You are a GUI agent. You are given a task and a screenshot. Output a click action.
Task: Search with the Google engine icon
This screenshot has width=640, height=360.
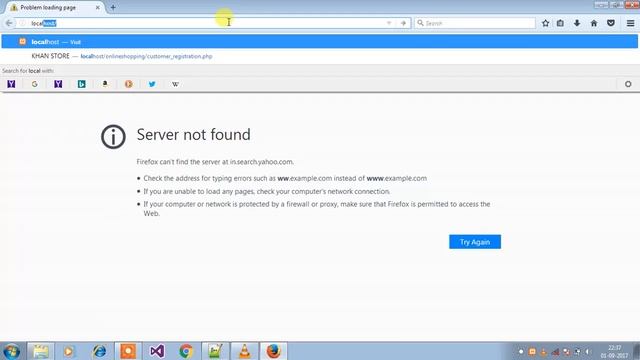click(35, 84)
